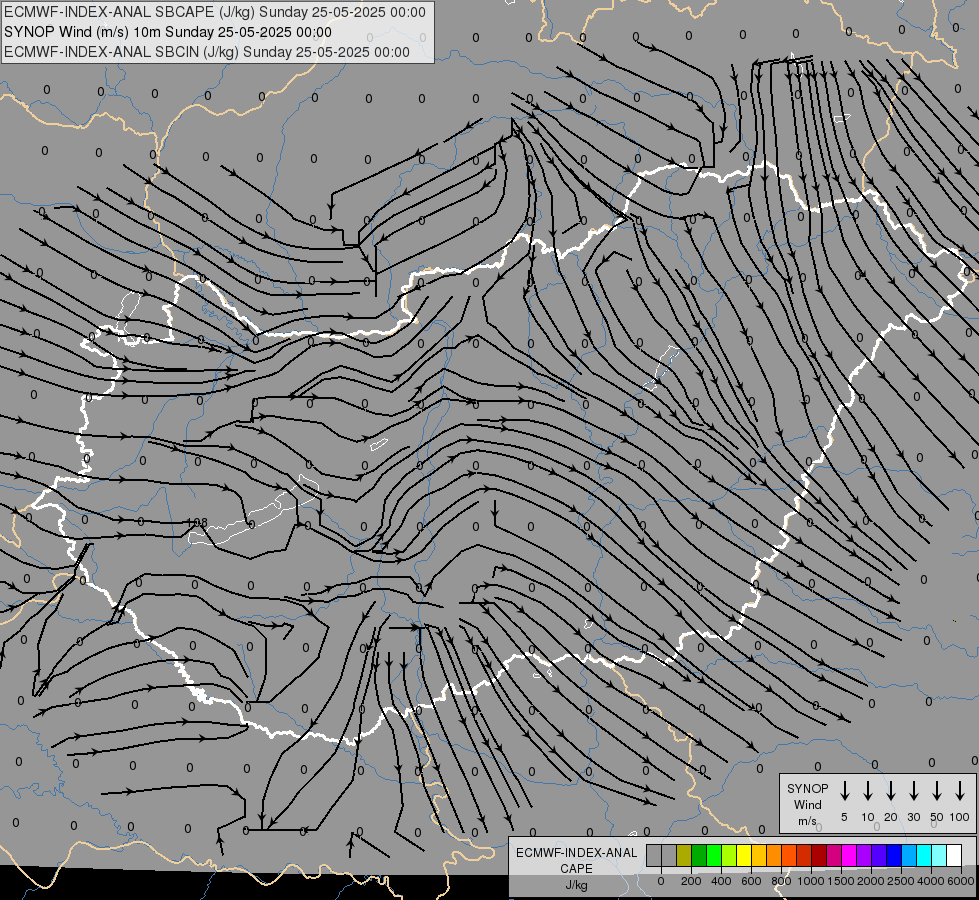
Task: Click the 100 m/s wind arrow in legend
Action: tap(960, 791)
